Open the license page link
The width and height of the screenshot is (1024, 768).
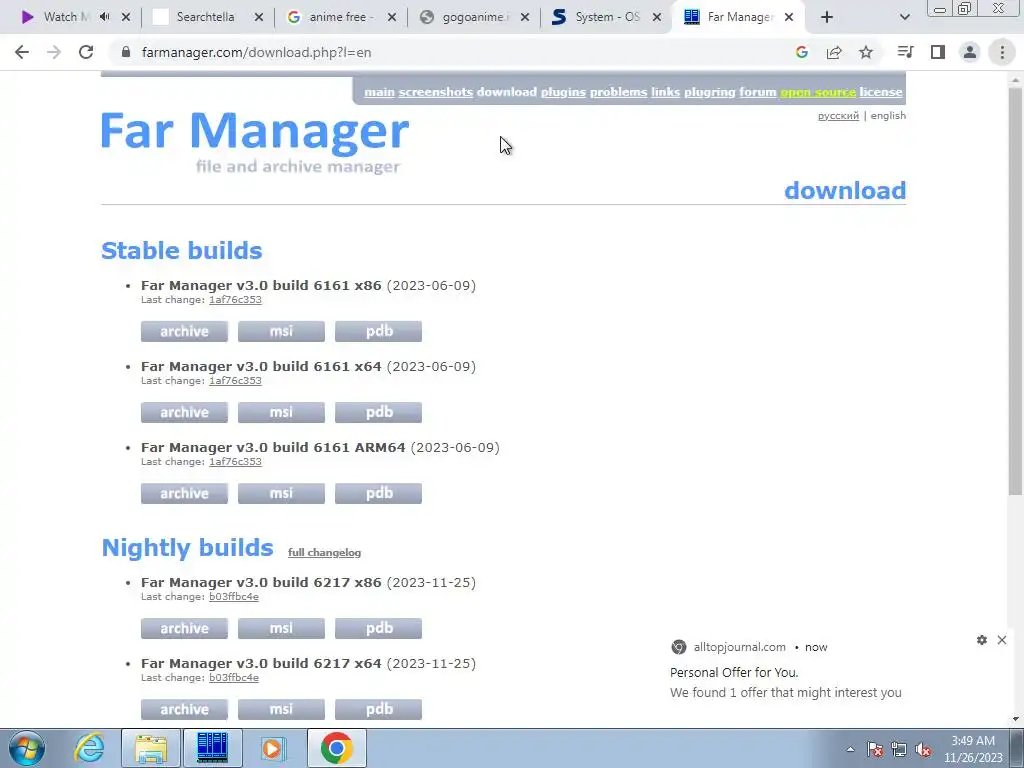(881, 92)
